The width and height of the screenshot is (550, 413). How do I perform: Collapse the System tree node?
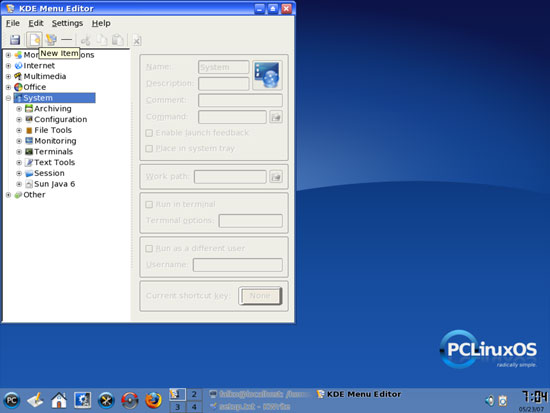(x=8, y=98)
